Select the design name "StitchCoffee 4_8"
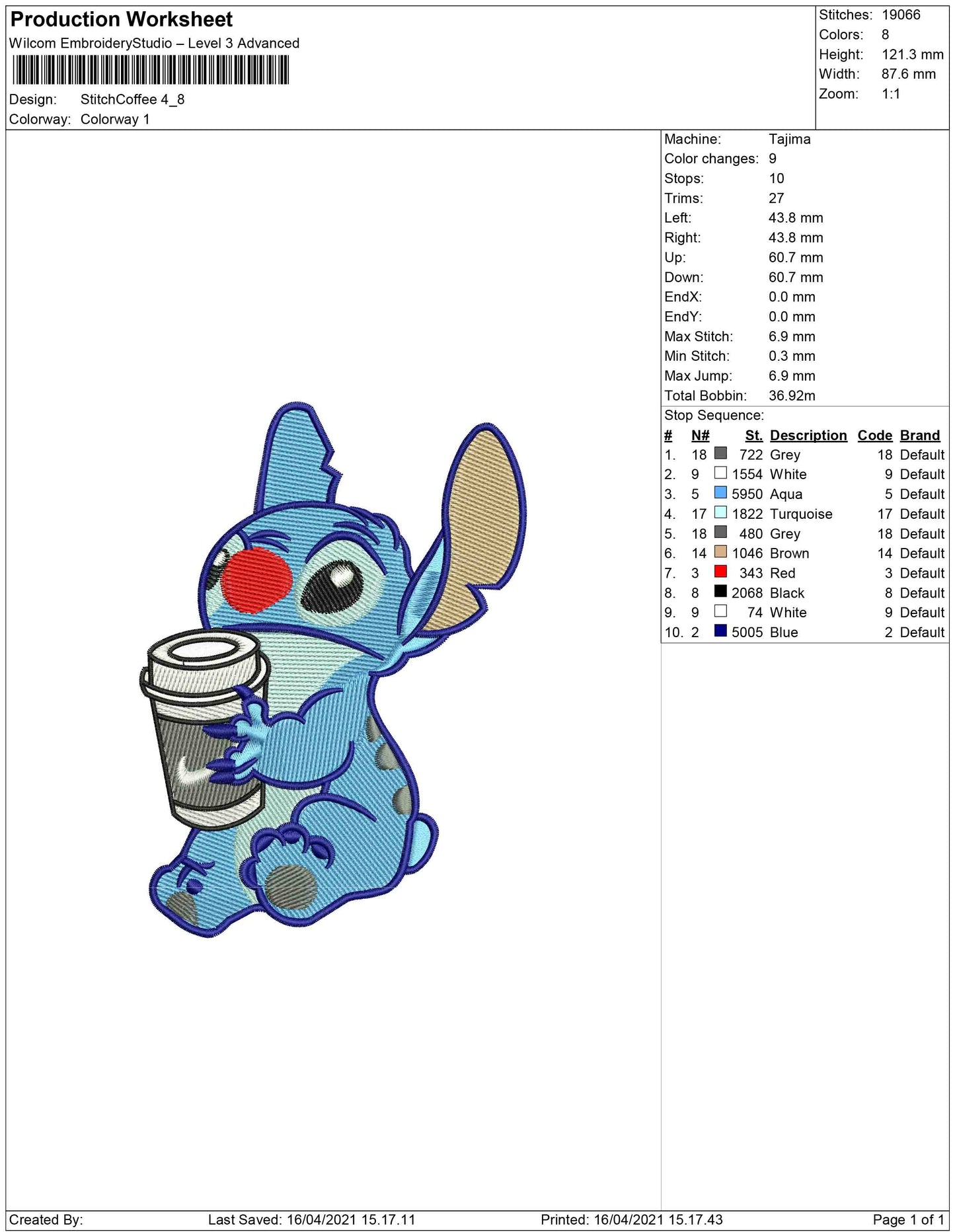Screen dimensions: 955x1232 (132, 100)
